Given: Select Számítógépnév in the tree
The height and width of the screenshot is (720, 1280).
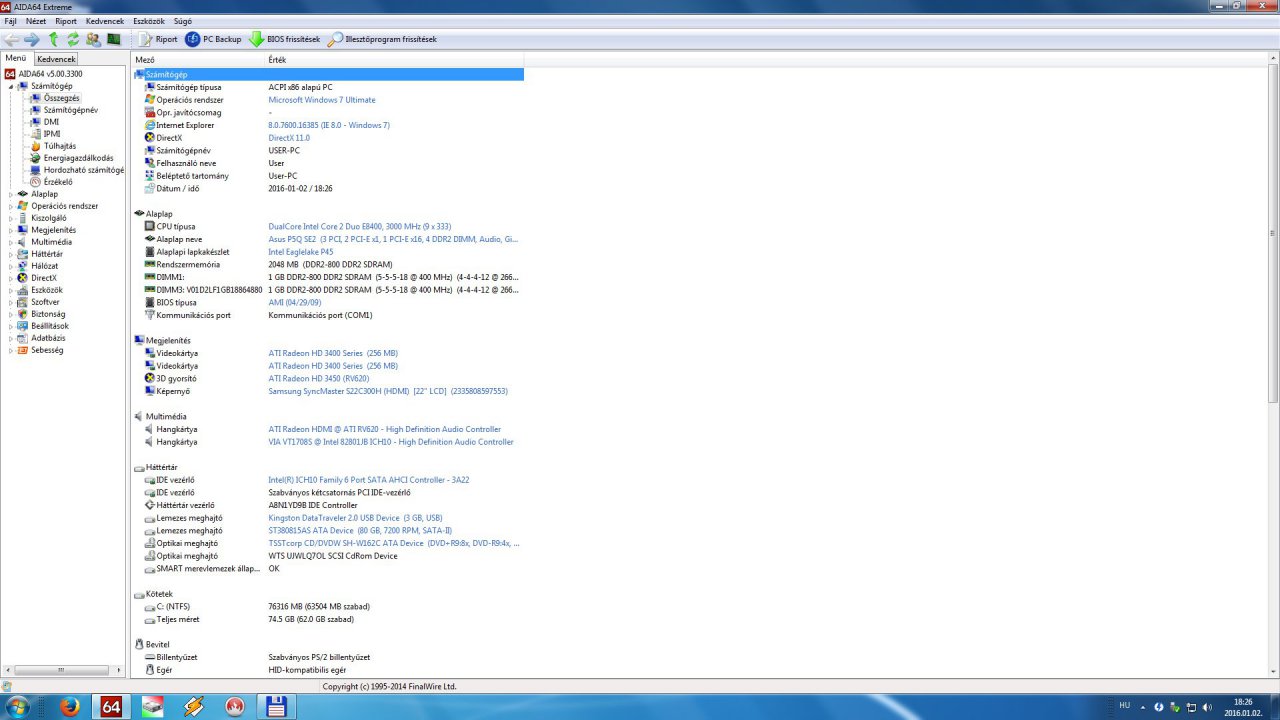Looking at the screenshot, I should (70, 110).
